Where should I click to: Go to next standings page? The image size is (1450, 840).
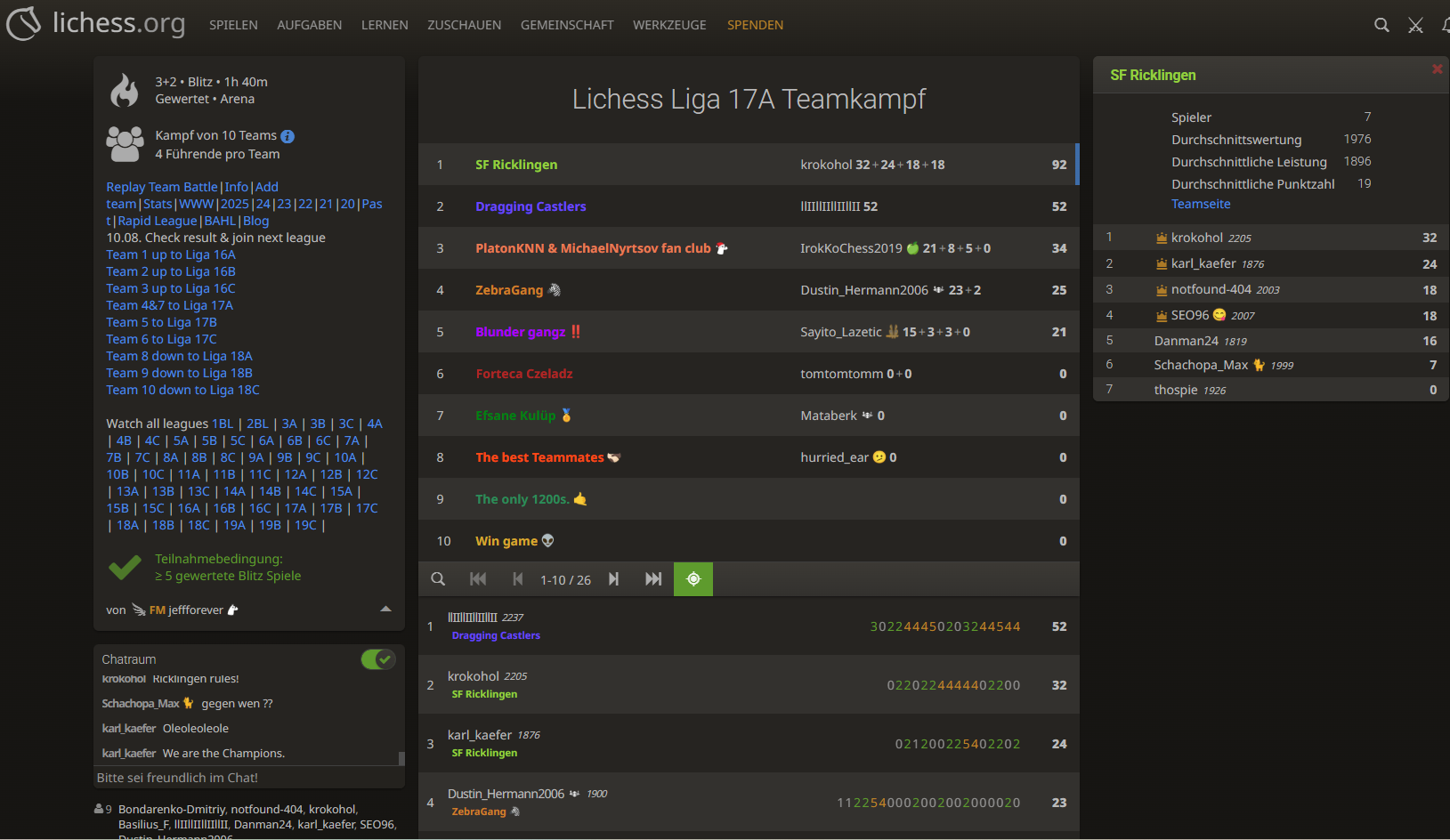pyautogui.click(x=613, y=579)
